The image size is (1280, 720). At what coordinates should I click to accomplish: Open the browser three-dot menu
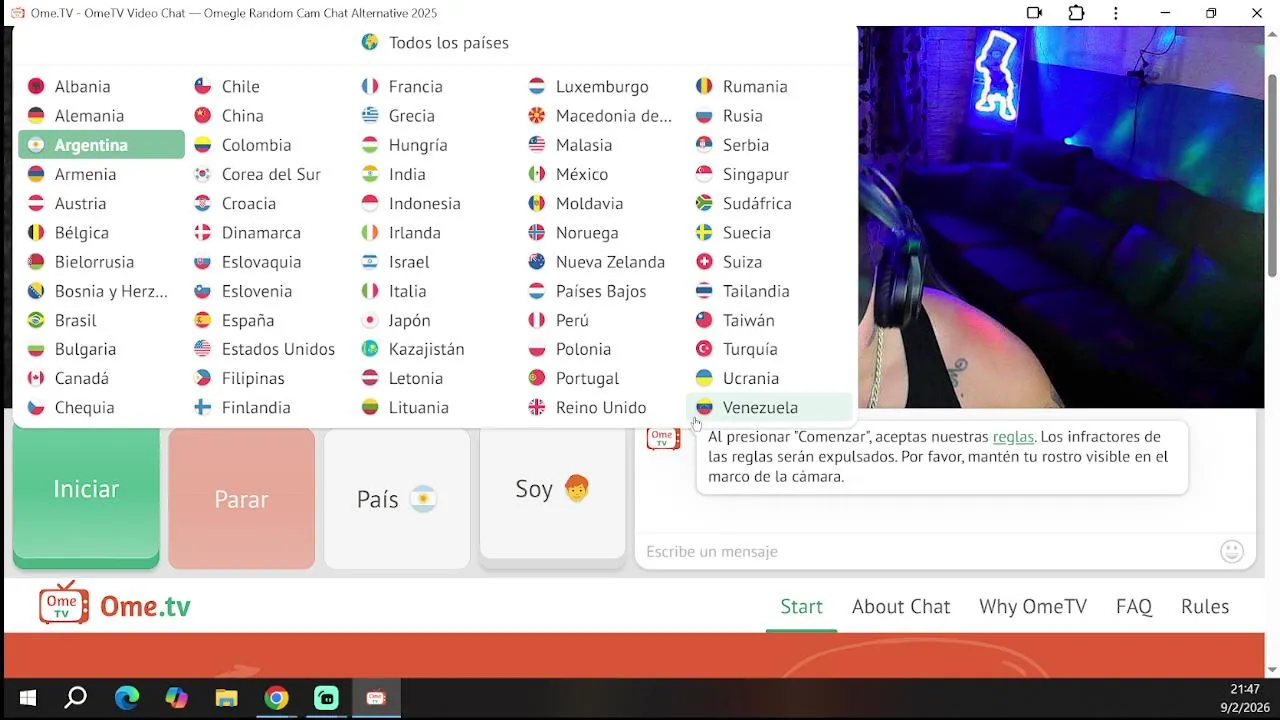click(x=1116, y=13)
